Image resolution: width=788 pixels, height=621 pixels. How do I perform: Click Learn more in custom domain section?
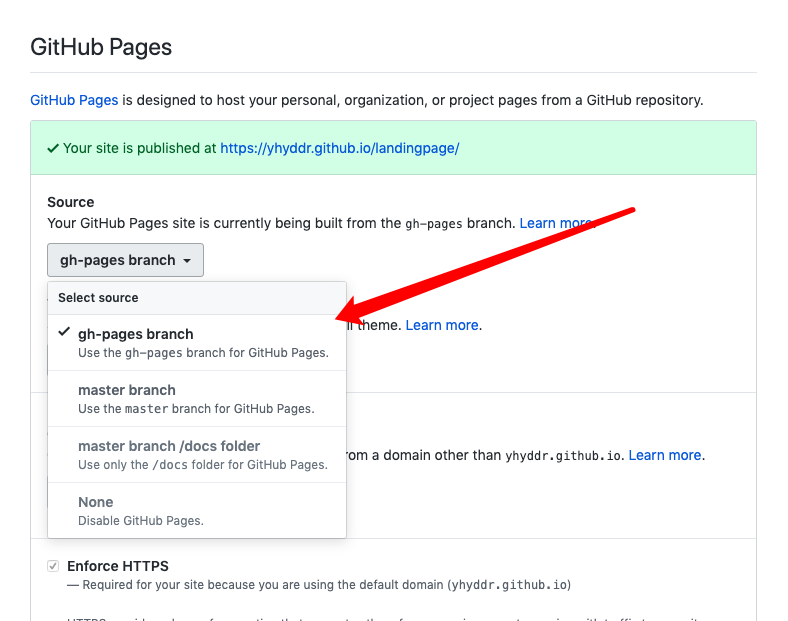point(665,455)
